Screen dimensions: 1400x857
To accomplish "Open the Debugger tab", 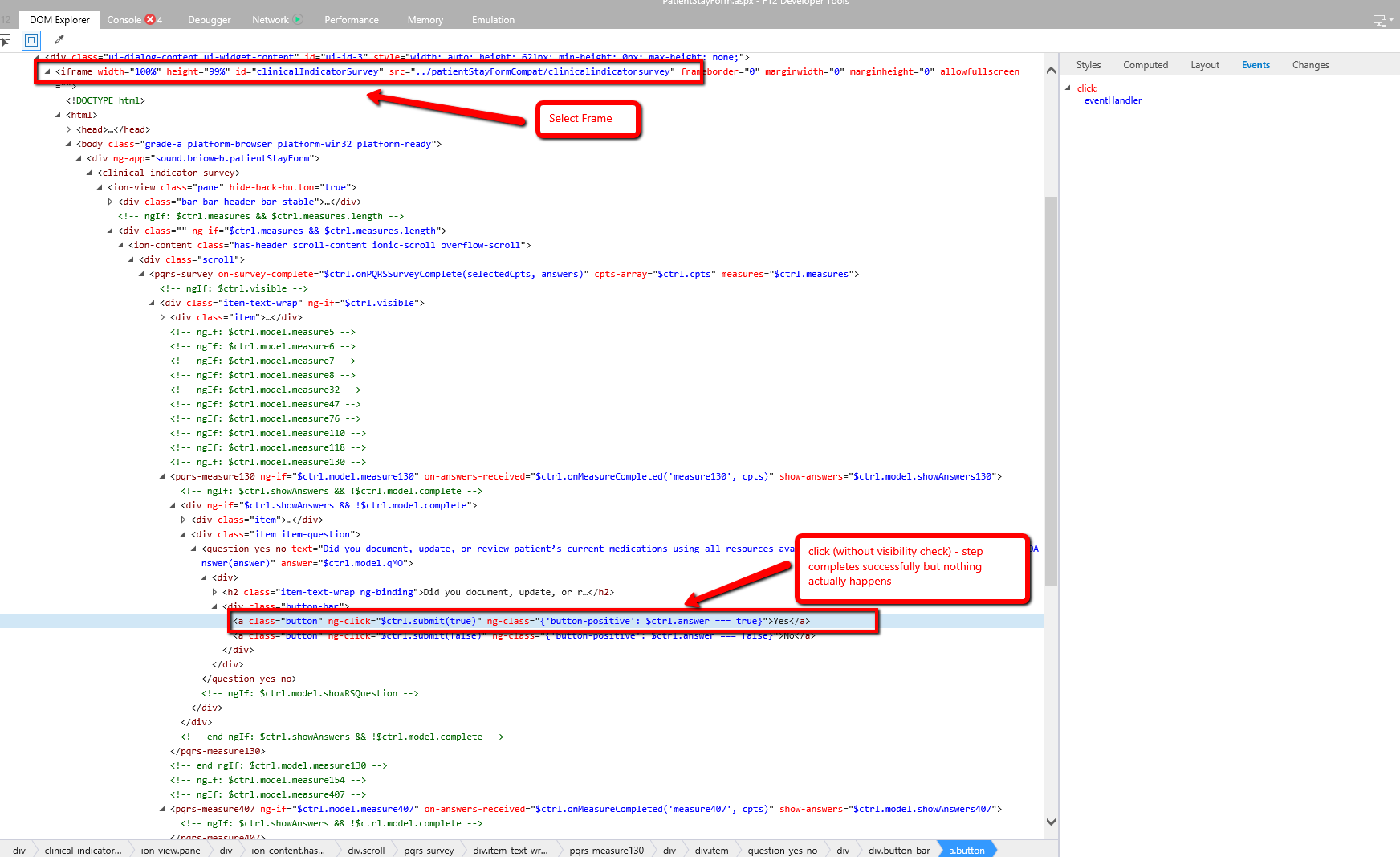I will click(210, 20).
